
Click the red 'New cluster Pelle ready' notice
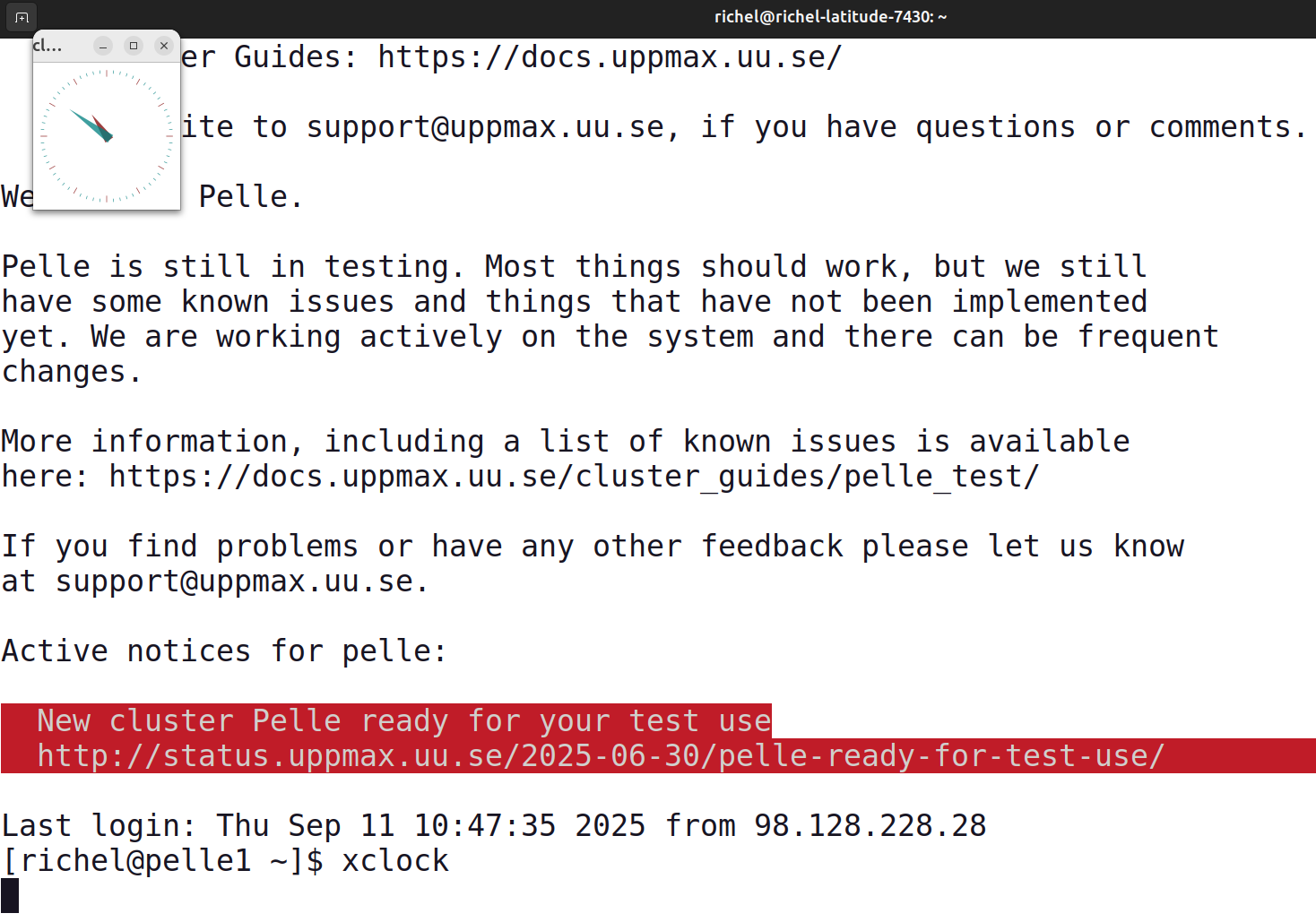[x=403, y=721]
